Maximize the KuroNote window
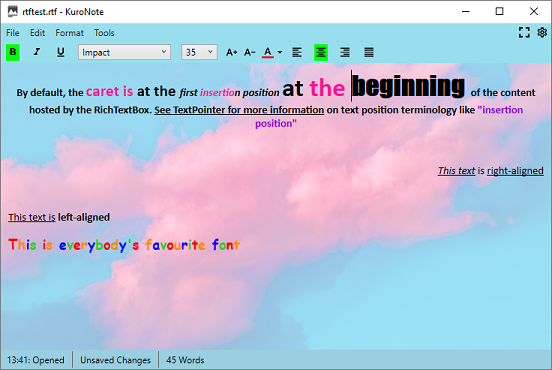This screenshot has width=552, height=370. pos(499,11)
